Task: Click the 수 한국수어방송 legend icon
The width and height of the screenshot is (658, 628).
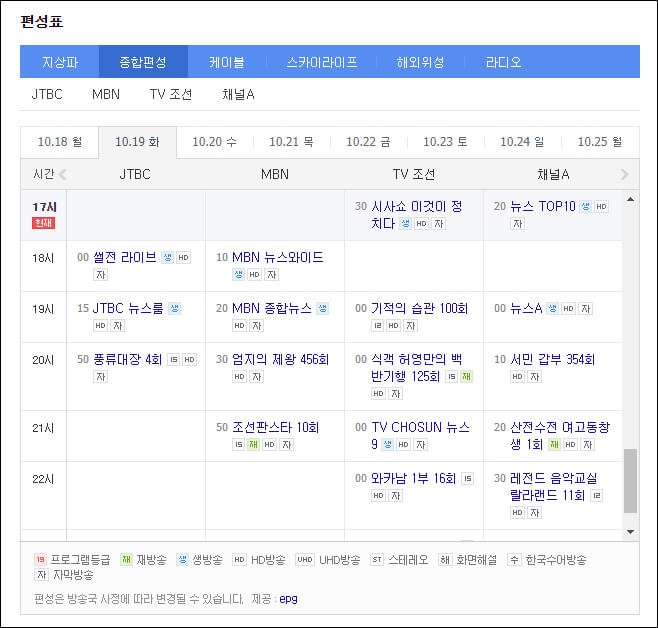Action: pyautogui.click(x=514, y=560)
